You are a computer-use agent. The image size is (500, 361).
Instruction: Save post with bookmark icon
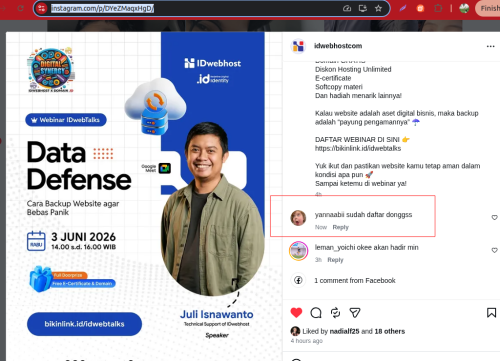[491, 313]
